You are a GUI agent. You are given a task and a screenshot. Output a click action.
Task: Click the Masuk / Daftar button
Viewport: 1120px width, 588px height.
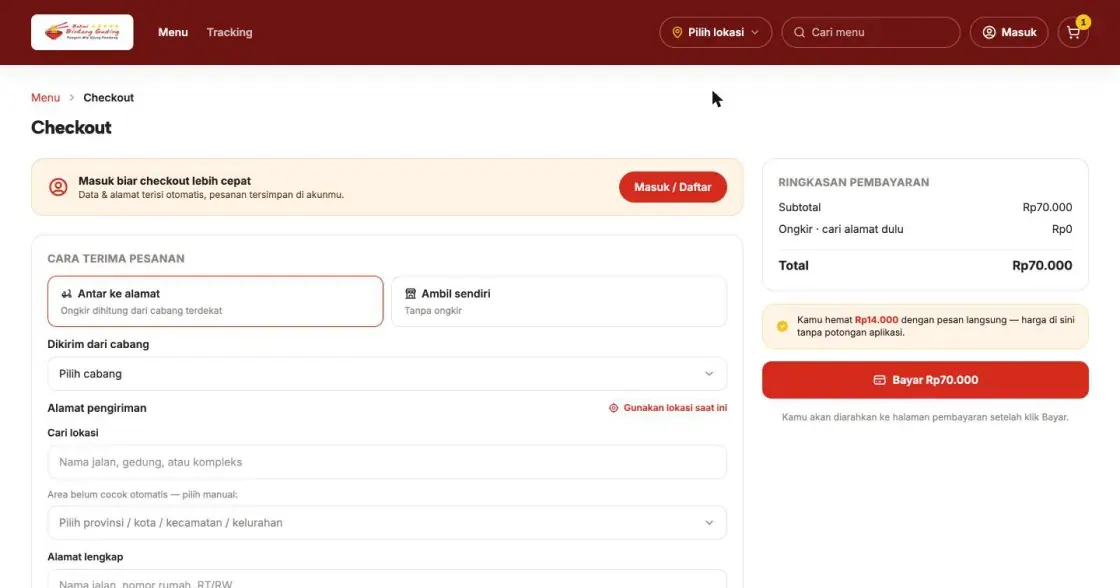(x=673, y=187)
